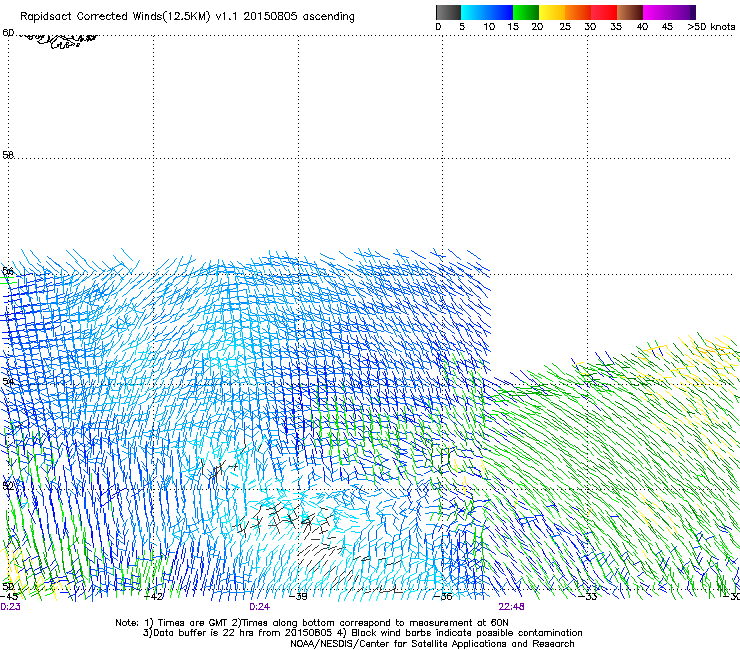
Task: Click the -42 longitude axis label
Action: (153, 597)
